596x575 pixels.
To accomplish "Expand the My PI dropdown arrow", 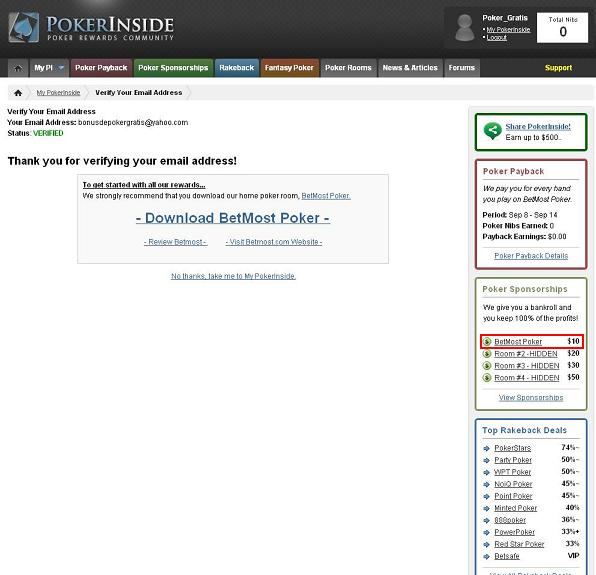I will 61,68.
